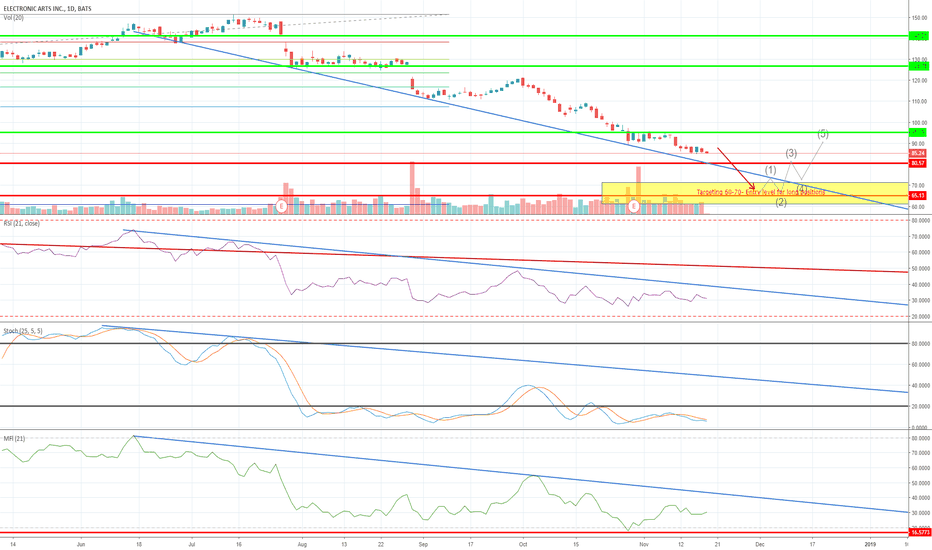Select the Elliott wave label (3)
The width and height of the screenshot is (932, 550).
coord(791,153)
